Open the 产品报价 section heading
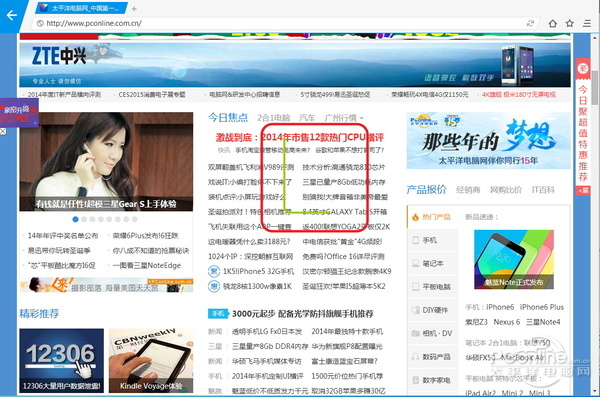 [x=427, y=190]
